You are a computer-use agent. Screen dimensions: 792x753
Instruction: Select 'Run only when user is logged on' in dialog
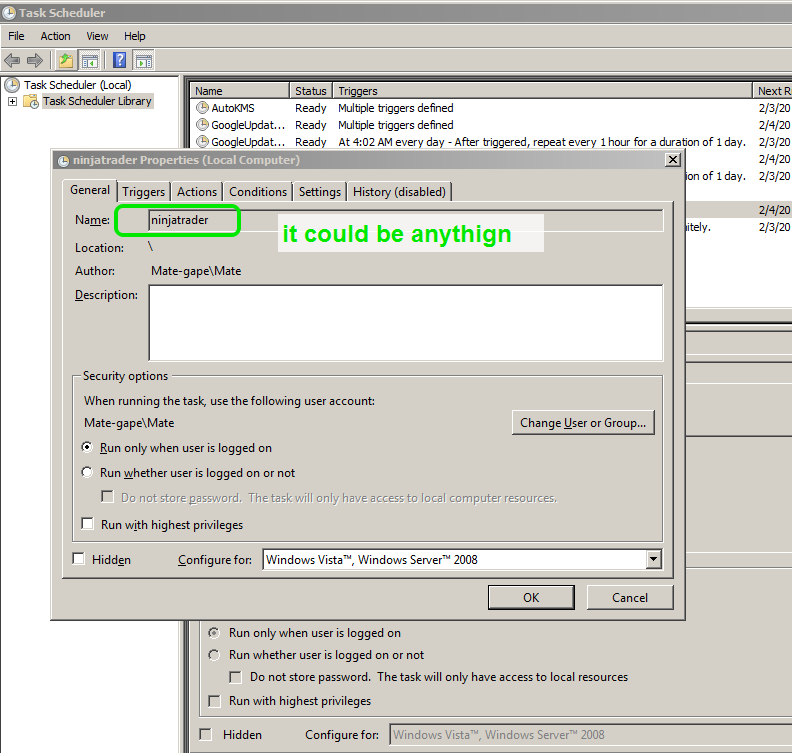87,447
